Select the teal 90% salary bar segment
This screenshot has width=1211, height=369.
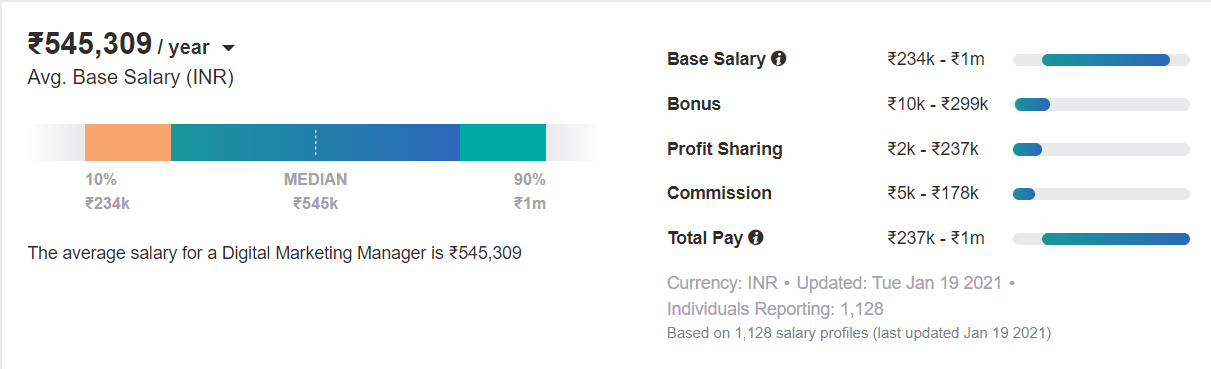[x=503, y=142]
